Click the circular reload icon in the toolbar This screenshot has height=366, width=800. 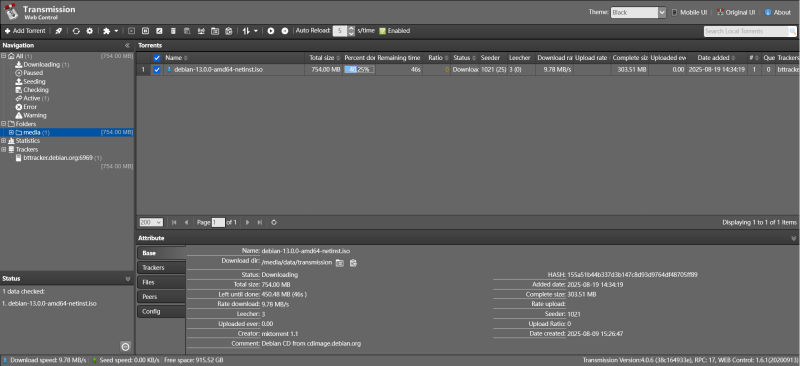coord(76,31)
